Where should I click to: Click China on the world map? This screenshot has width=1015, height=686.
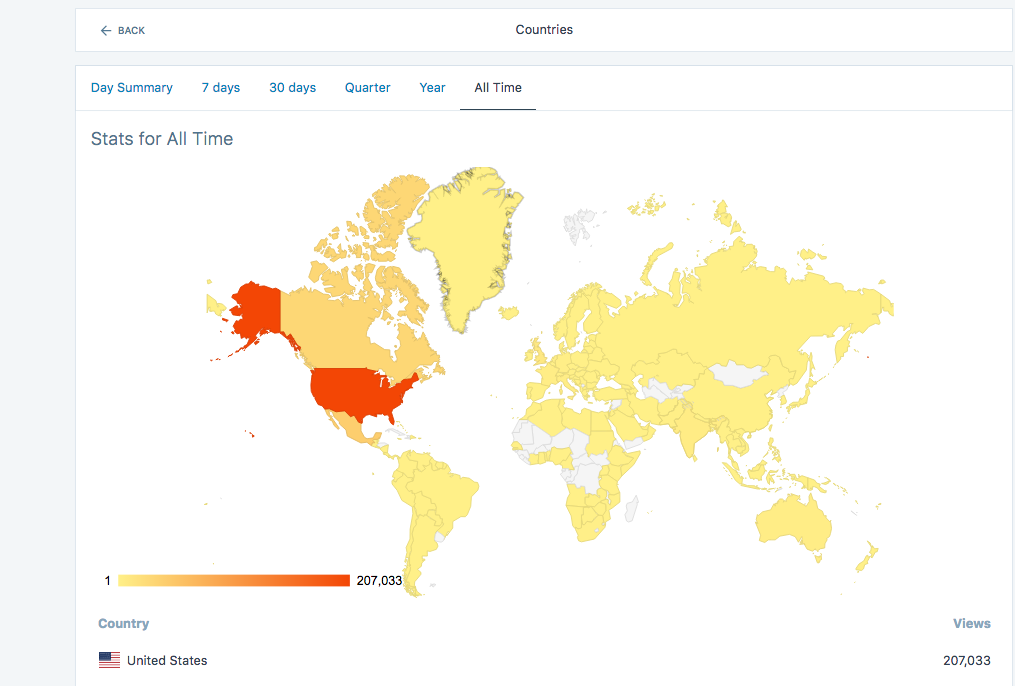[745, 400]
